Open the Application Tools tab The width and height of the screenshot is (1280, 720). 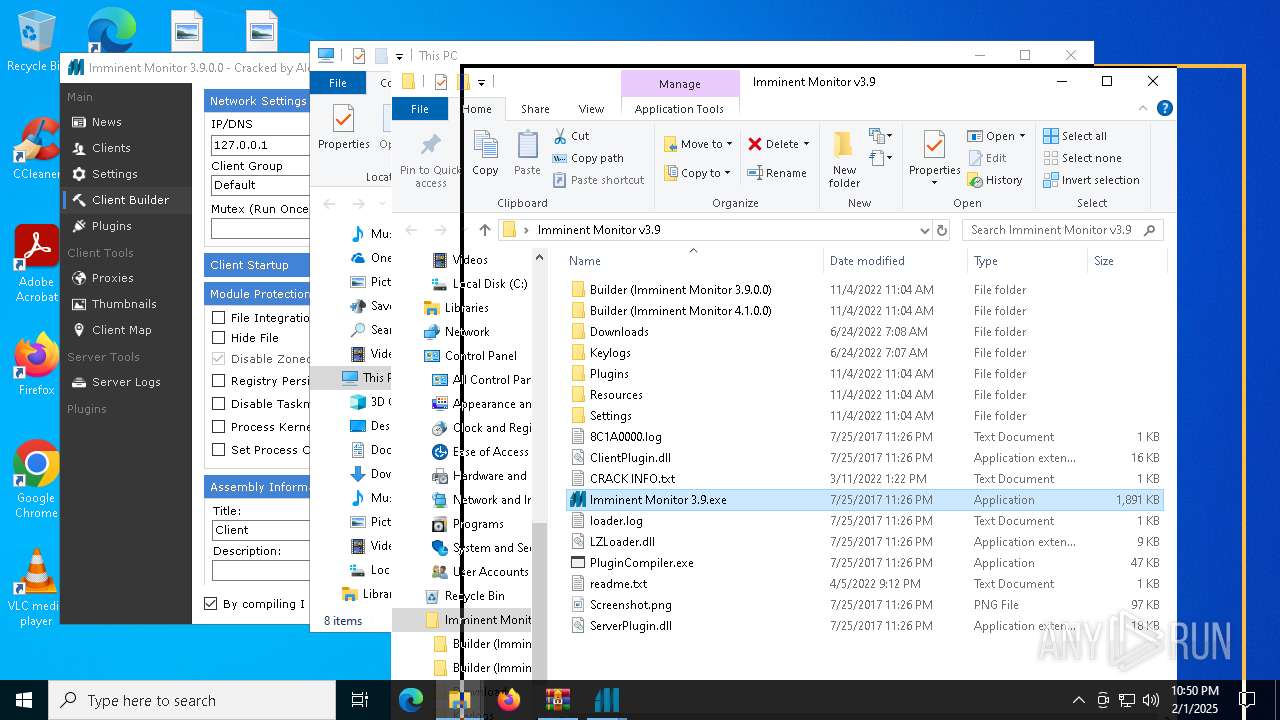point(679,109)
